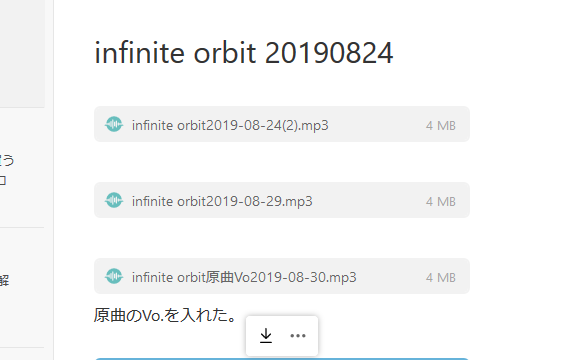Open infinite orbit2019-08-29.mp3 file name
This screenshot has height=360, width=570.
pyautogui.click(x=222, y=201)
